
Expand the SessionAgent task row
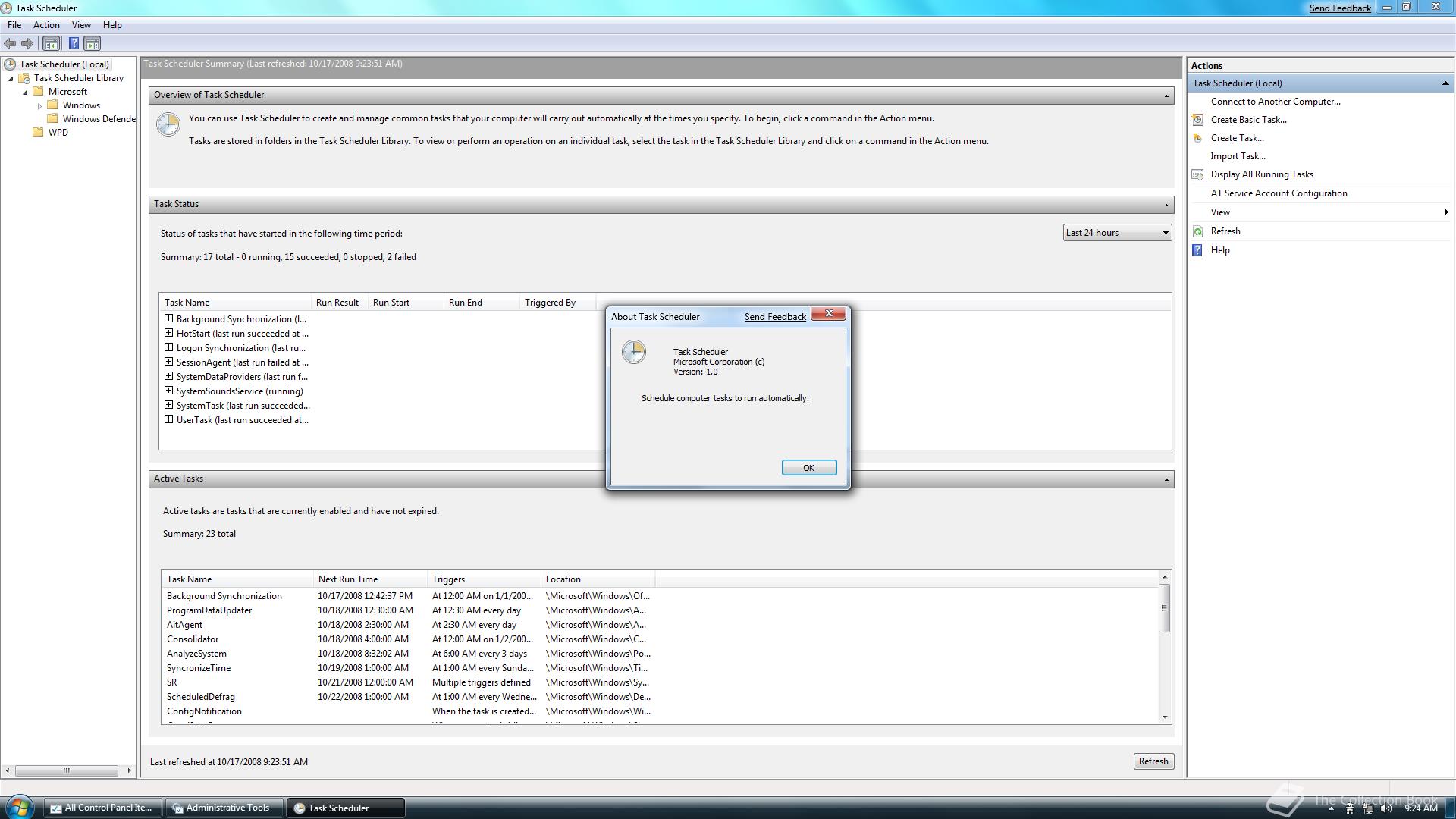[168, 362]
